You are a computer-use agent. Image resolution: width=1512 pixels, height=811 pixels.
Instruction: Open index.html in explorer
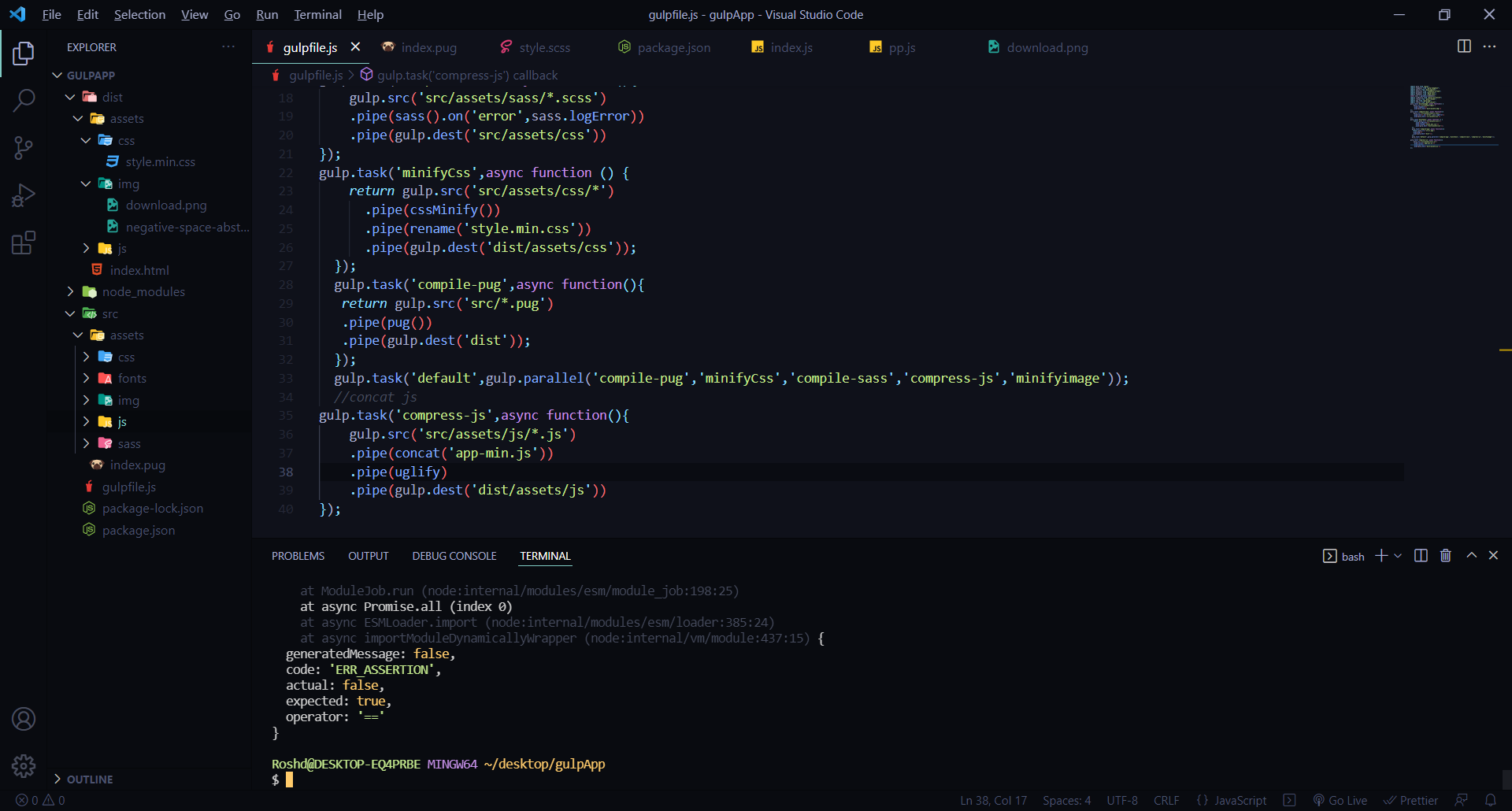coord(139,270)
